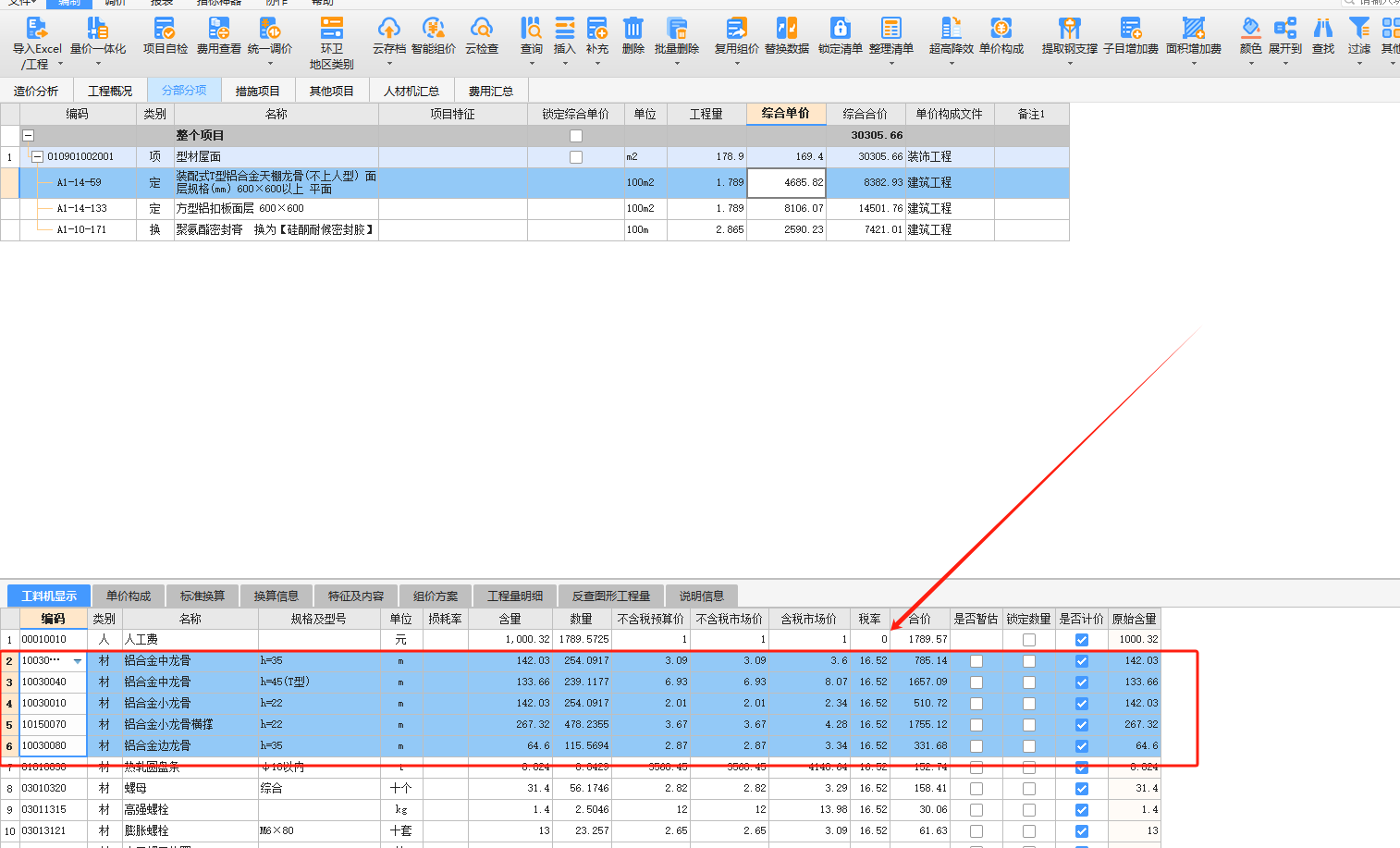Open the 特征及内容 bottom tab
The height and width of the screenshot is (848, 1400).
[x=356, y=596]
